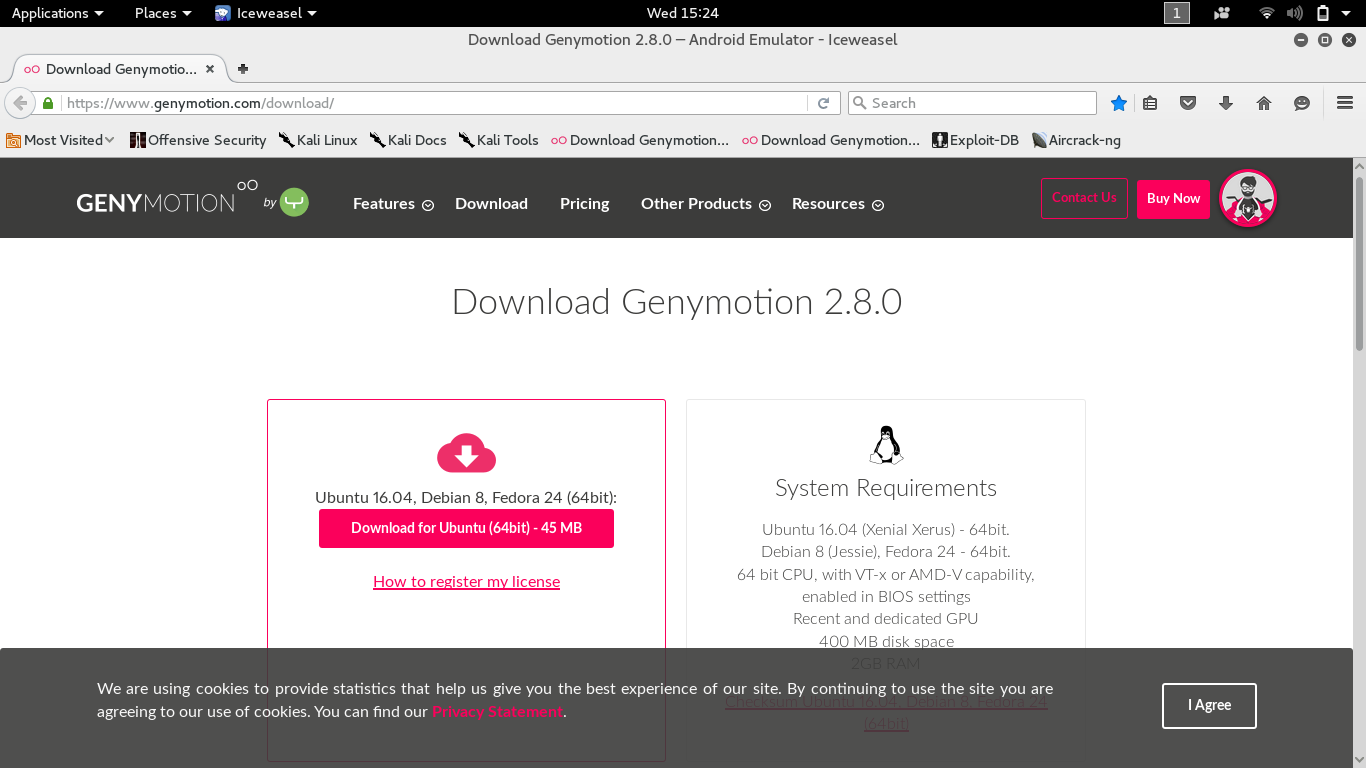Click the 400 MB disk space text
This screenshot has width=1366, height=768.
(886, 641)
